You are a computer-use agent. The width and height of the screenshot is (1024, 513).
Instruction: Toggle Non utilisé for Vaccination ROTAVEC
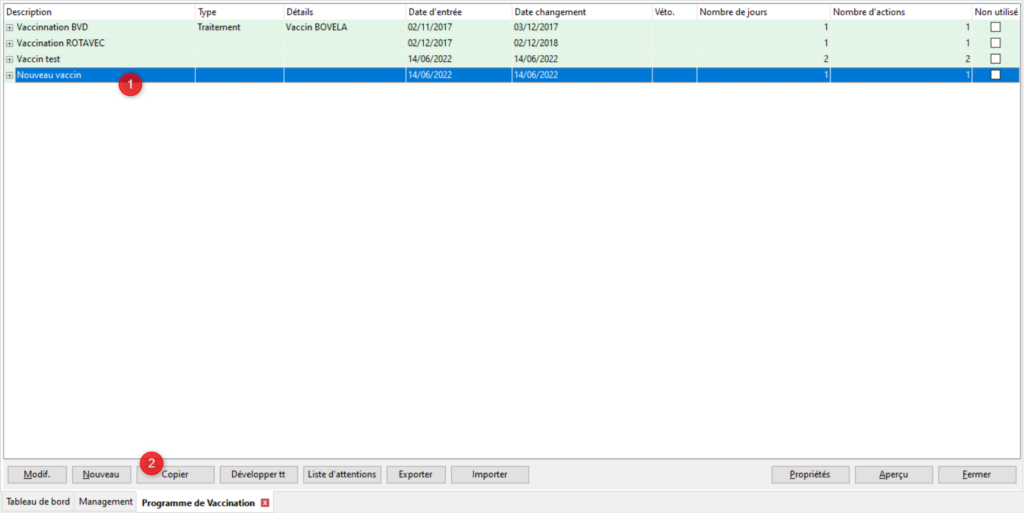coord(994,44)
